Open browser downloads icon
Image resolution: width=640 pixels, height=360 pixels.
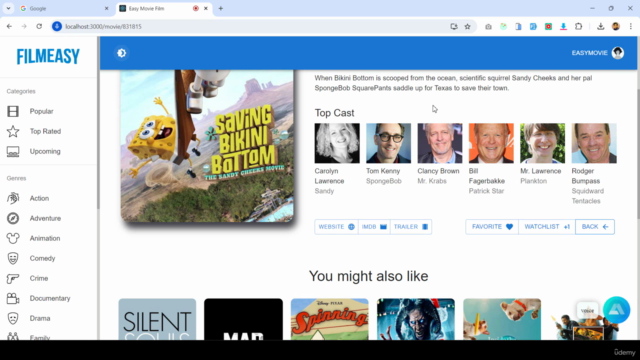(x=600, y=27)
